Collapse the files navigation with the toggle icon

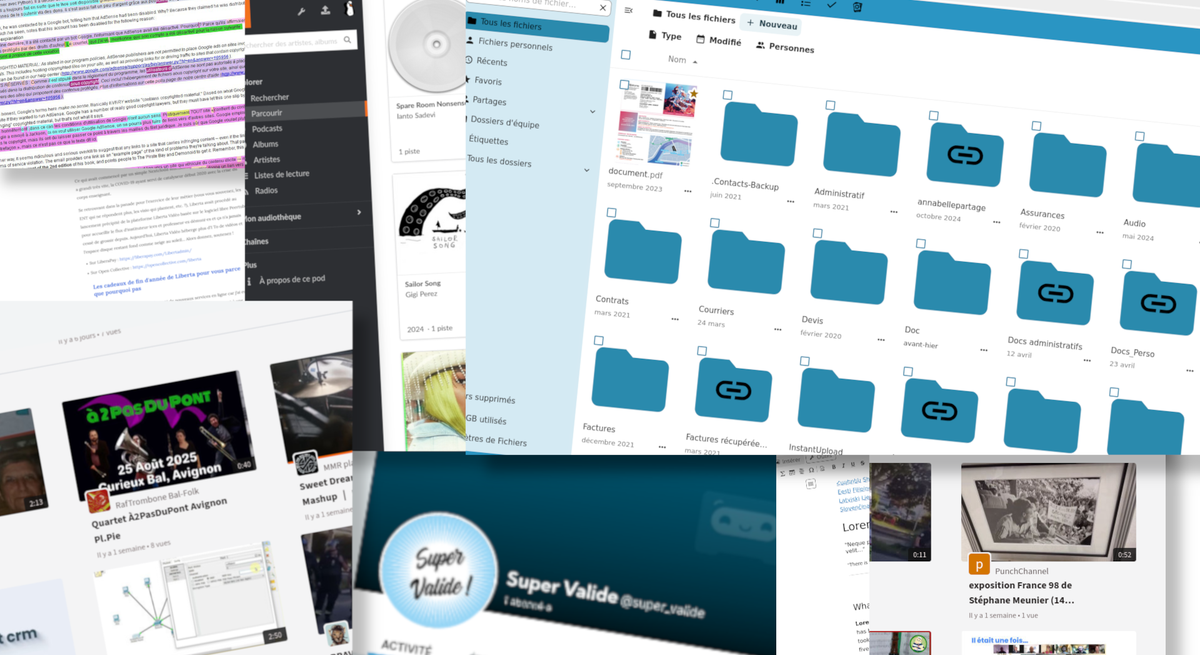click(x=629, y=10)
